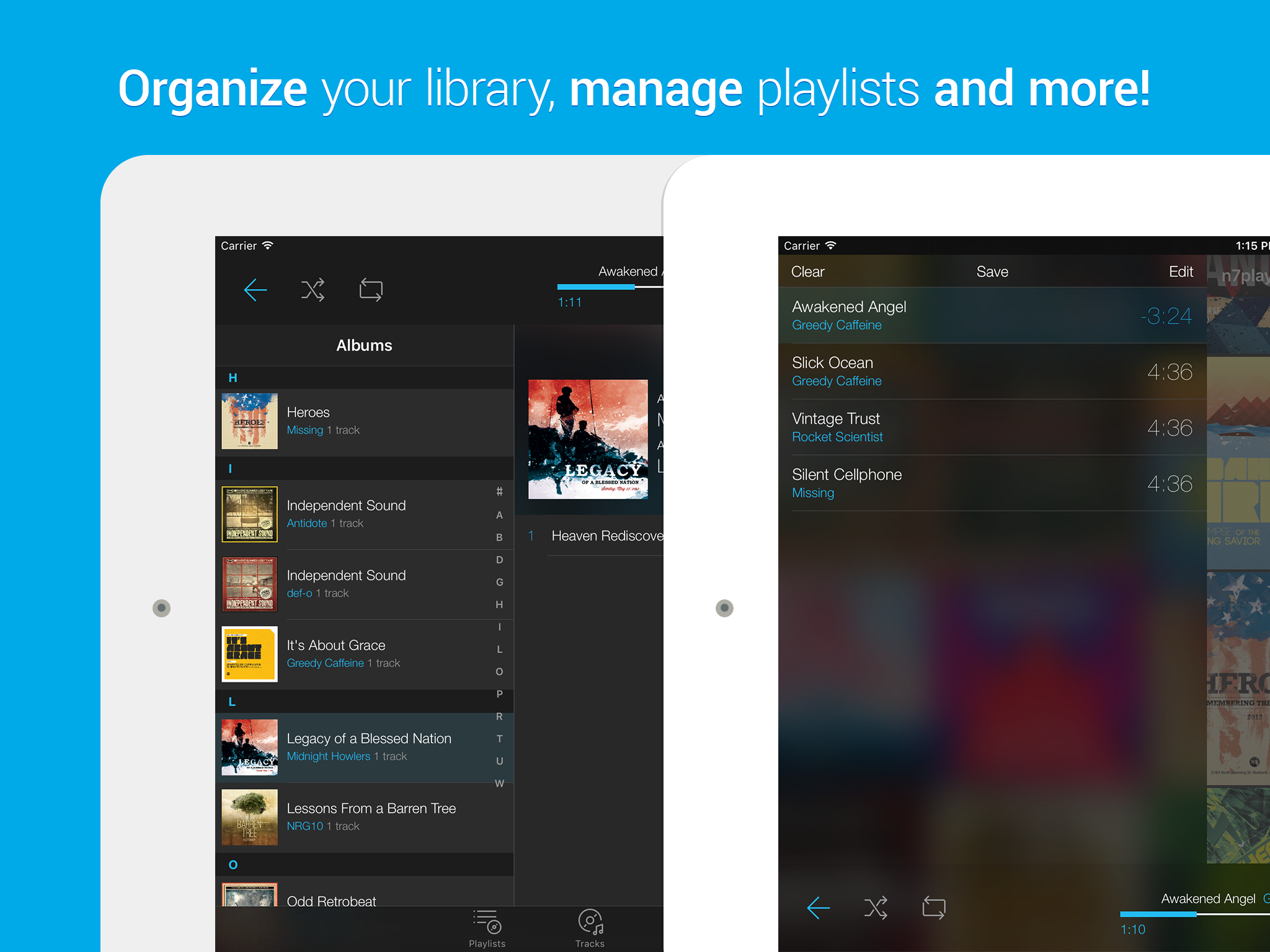Open It's About Grace album artwork
The height and width of the screenshot is (952, 1270).
coord(249,654)
